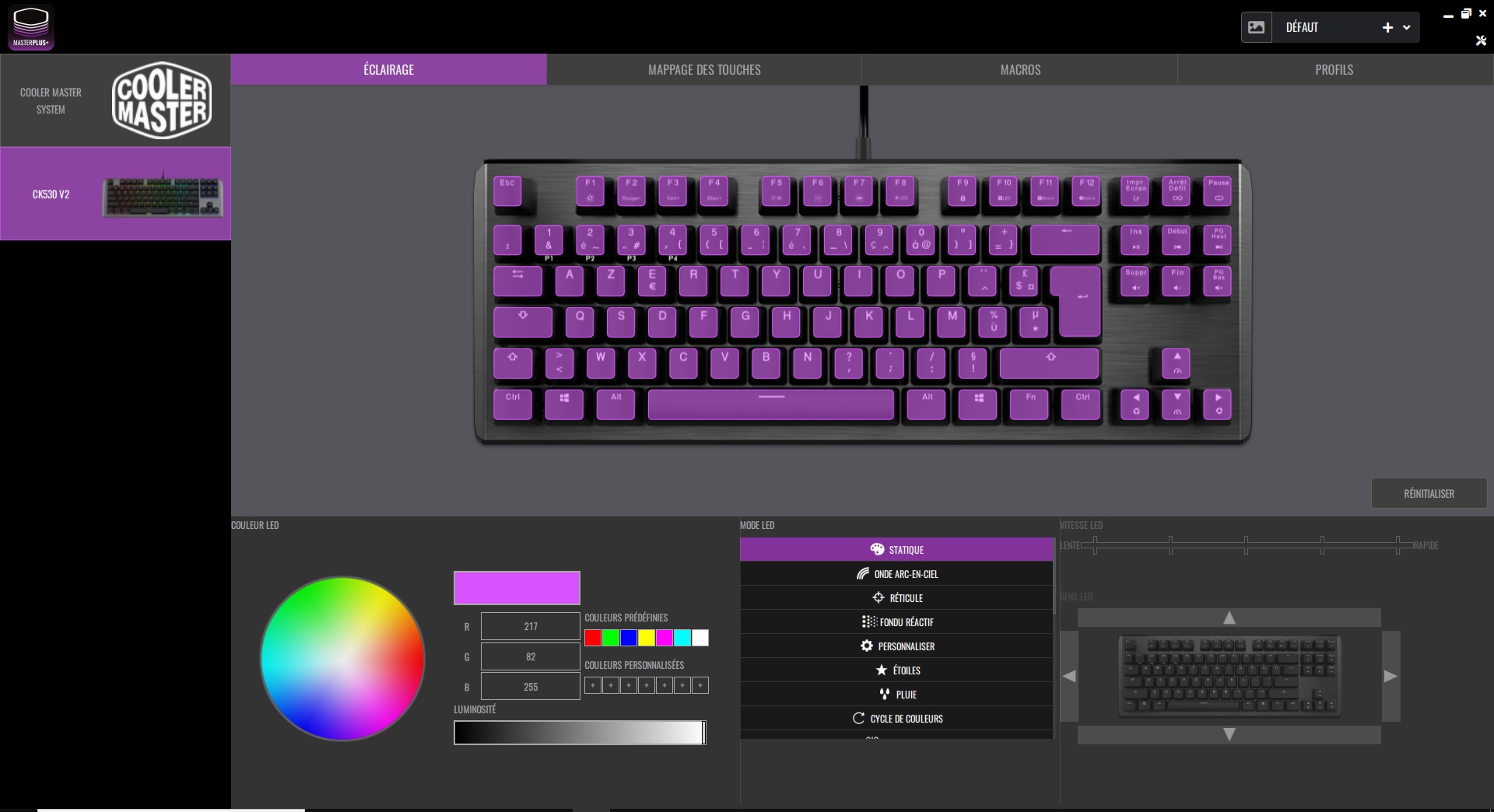The height and width of the screenshot is (812, 1494).
Task: Select the Onde Arc-en-ciel LED mode
Action: point(896,574)
